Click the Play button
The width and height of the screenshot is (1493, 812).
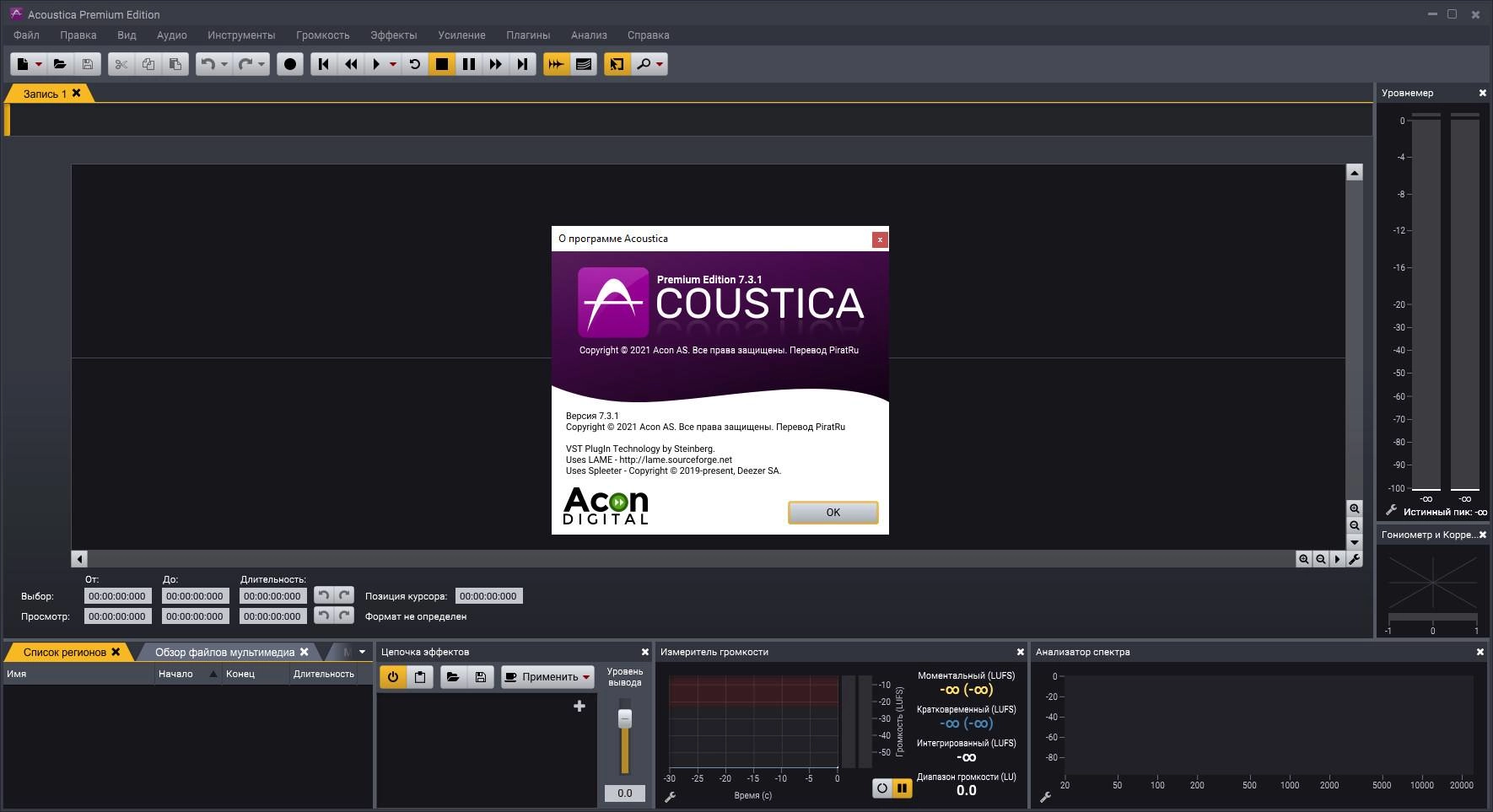pos(376,64)
